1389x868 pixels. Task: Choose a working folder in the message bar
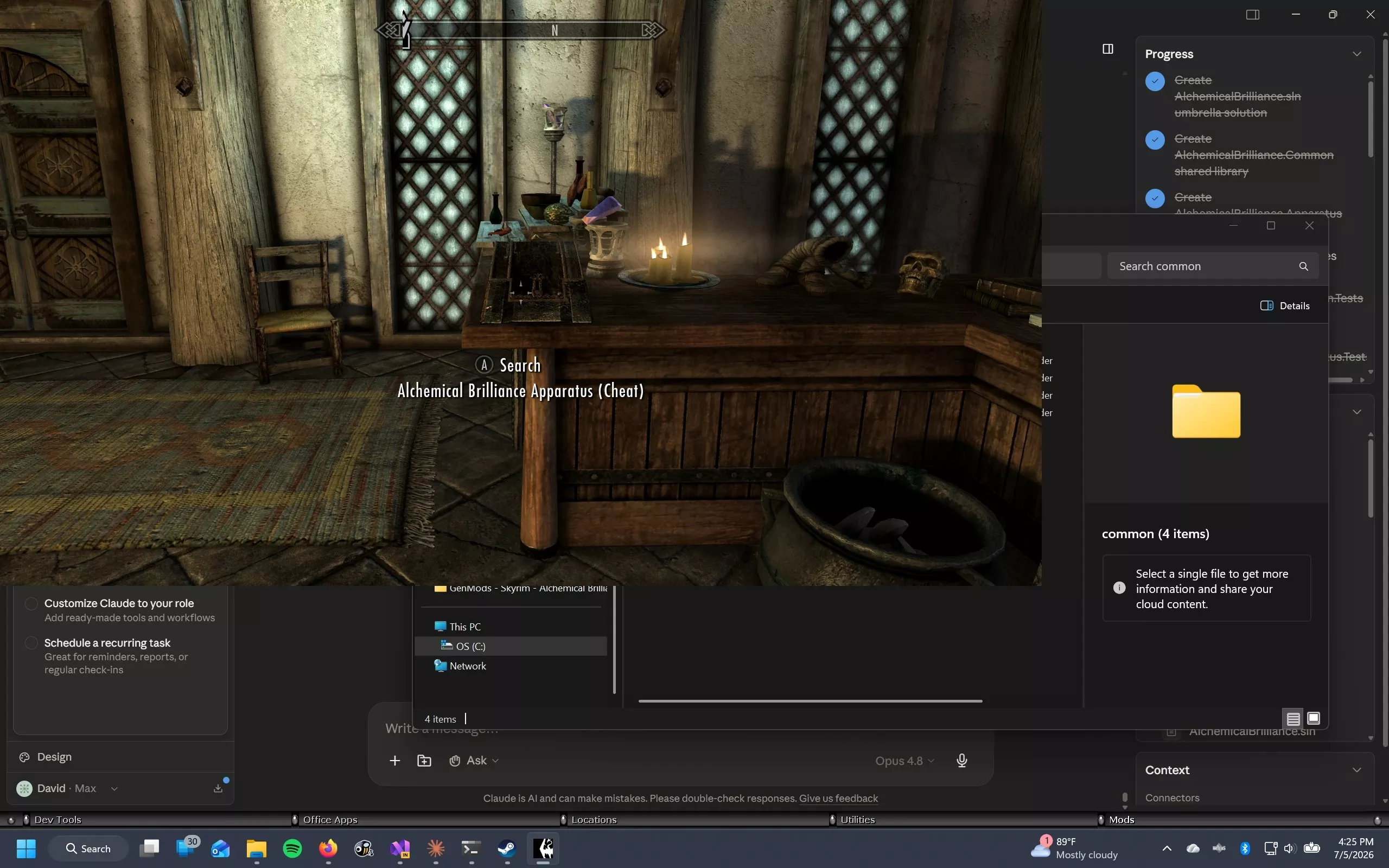pos(424,761)
